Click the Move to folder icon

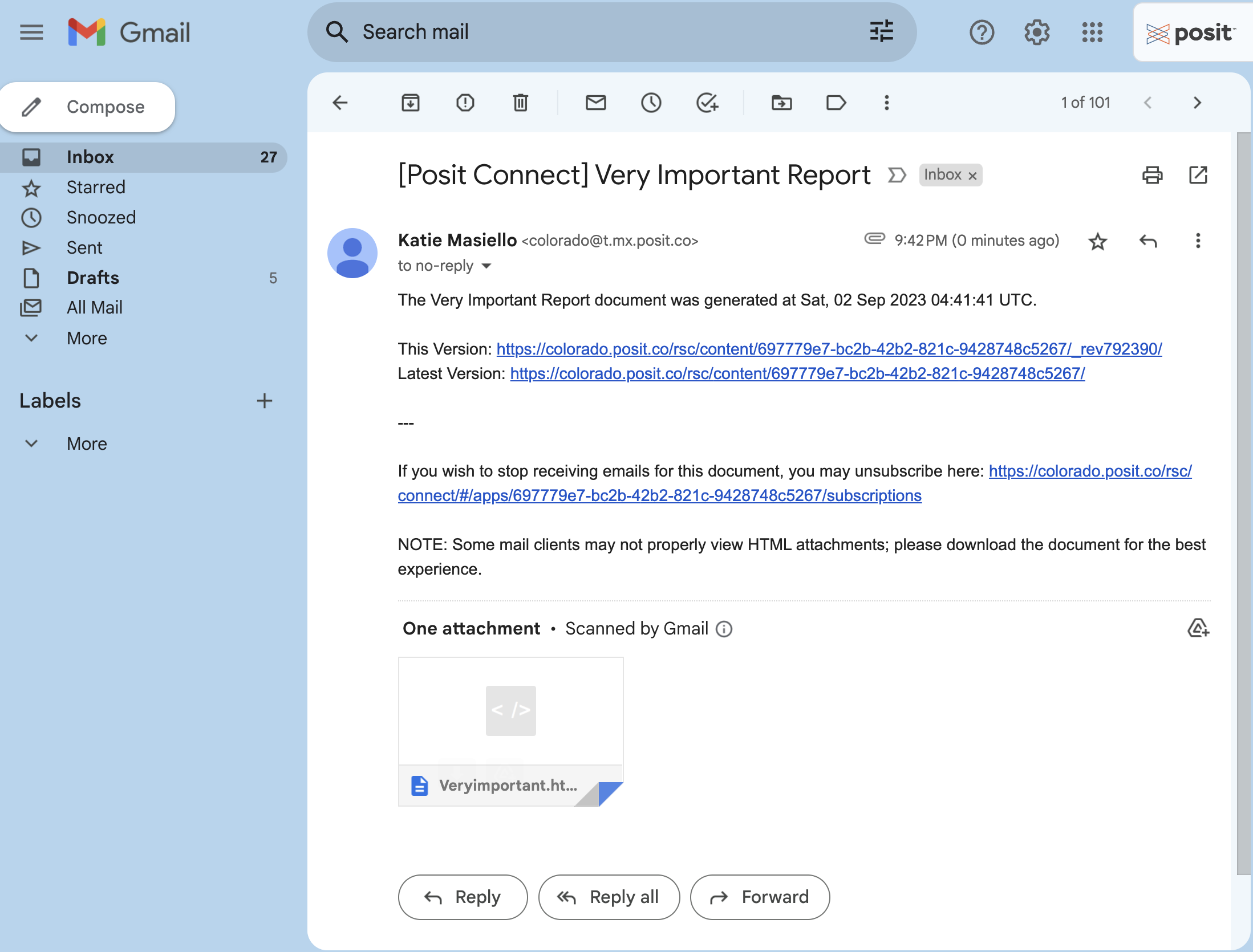click(781, 103)
